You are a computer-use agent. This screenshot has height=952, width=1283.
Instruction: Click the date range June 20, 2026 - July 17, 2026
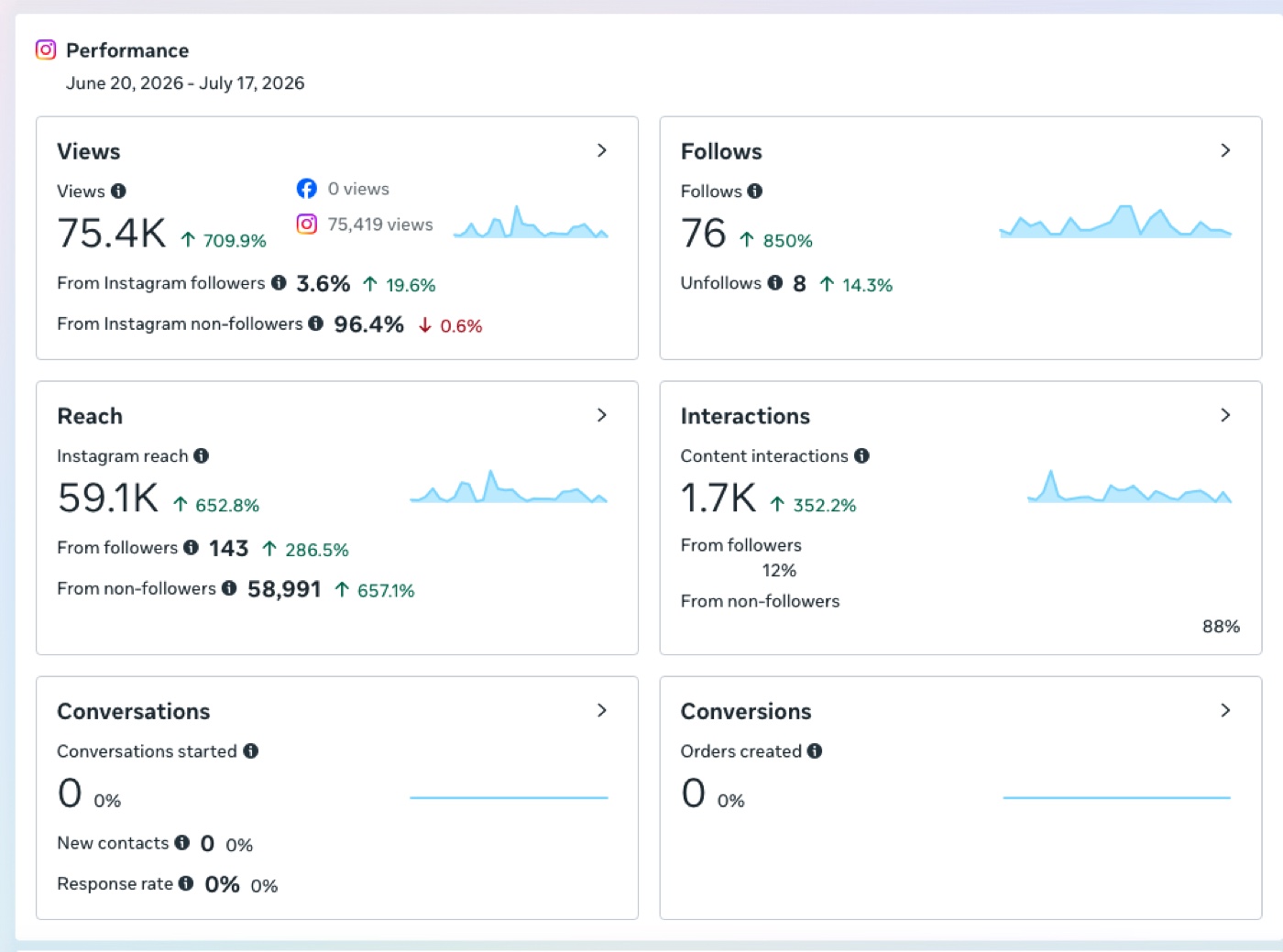[x=185, y=83]
